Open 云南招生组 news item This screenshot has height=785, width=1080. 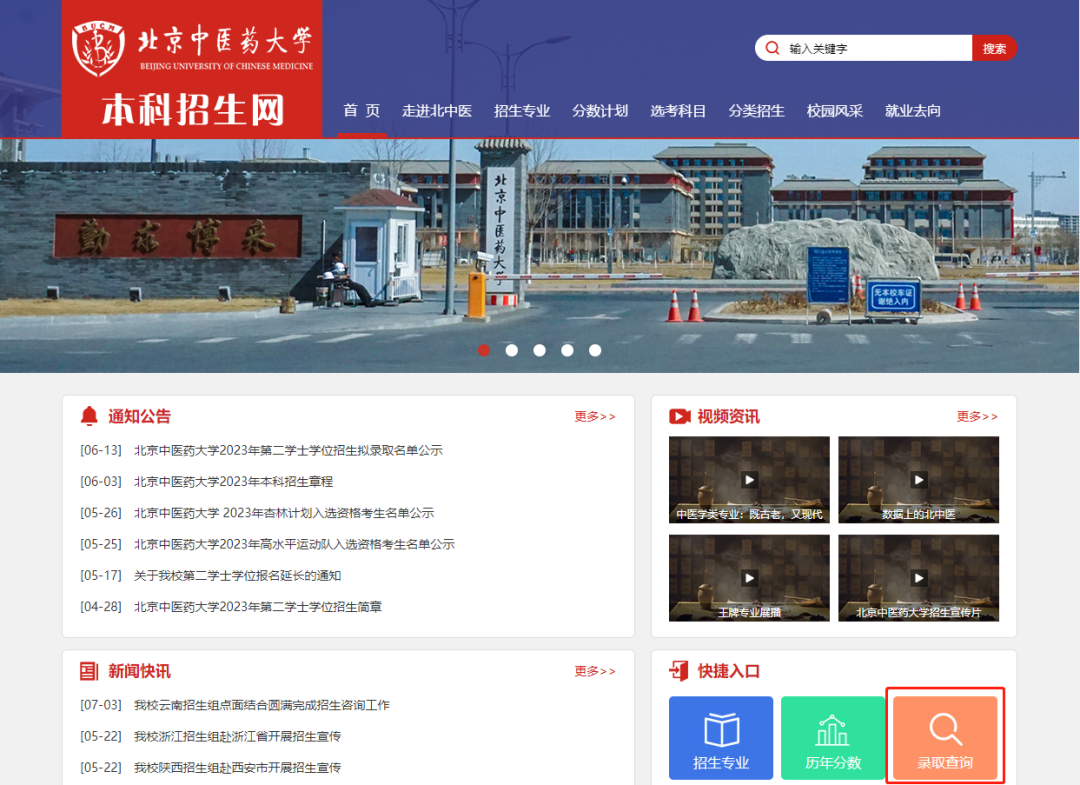[x=262, y=705]
